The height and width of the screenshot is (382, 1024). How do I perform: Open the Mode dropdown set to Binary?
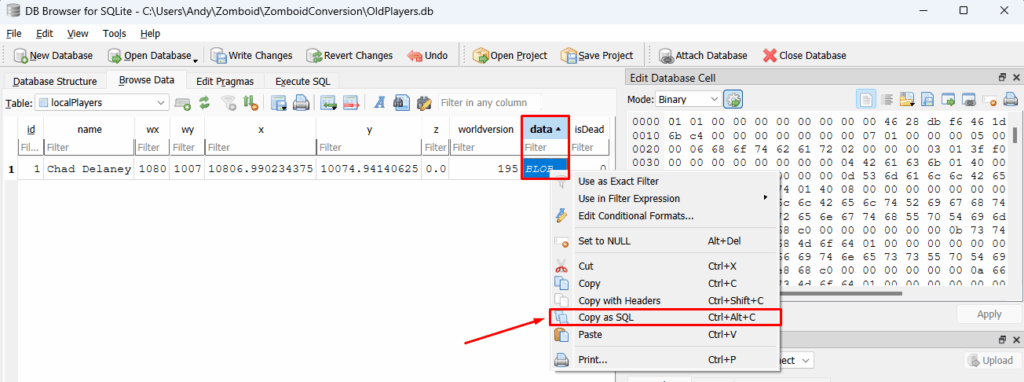tap(688, 99)
